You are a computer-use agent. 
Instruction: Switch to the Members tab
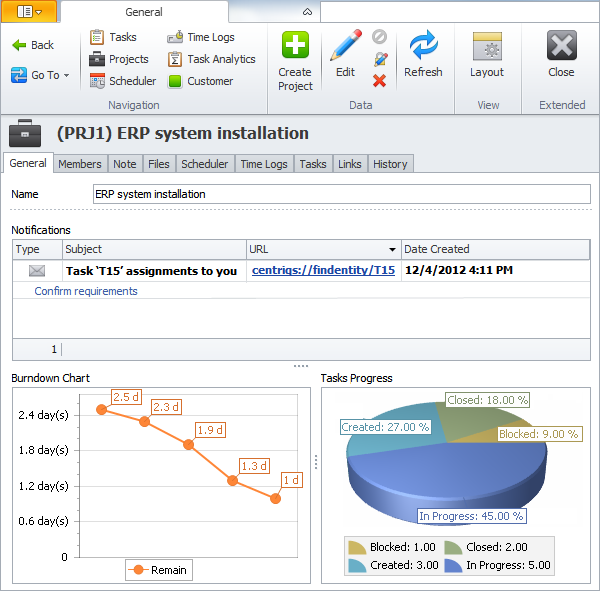[x=79, y=164]
